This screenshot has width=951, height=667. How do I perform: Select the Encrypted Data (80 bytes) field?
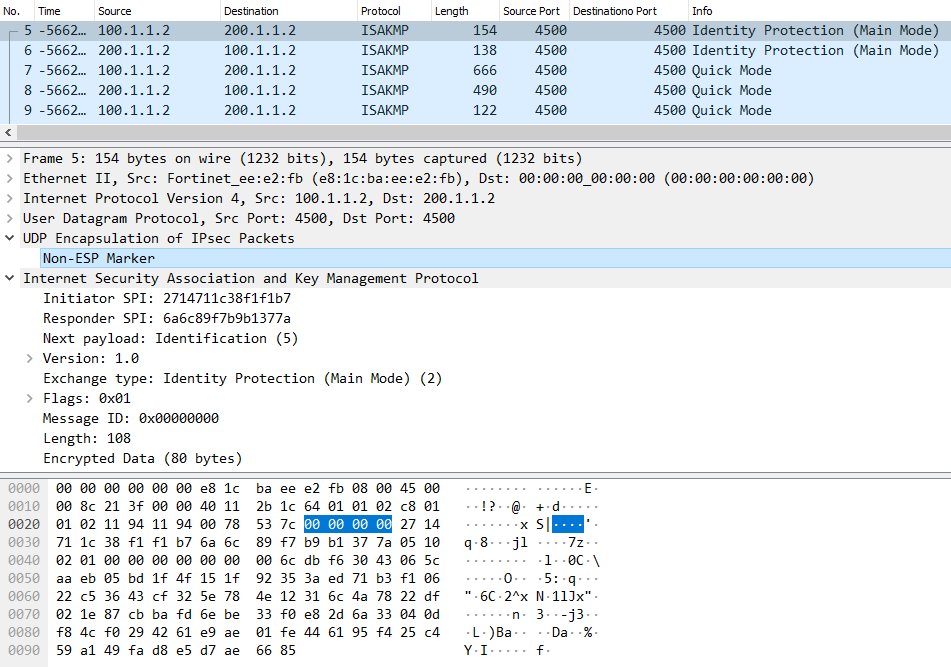coord(142,459)
